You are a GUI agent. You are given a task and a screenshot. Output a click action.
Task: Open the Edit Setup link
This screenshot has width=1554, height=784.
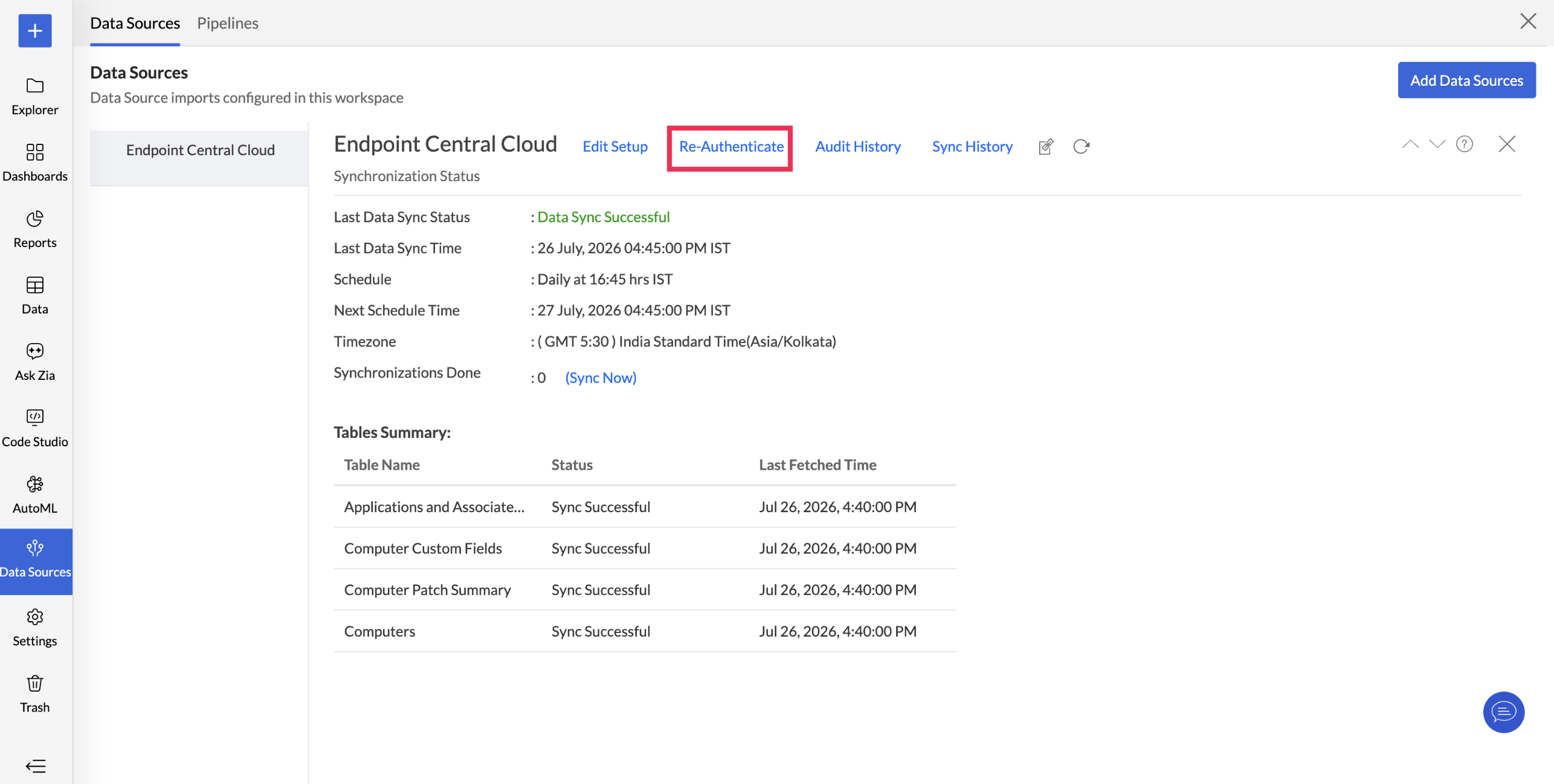point(615,146)
